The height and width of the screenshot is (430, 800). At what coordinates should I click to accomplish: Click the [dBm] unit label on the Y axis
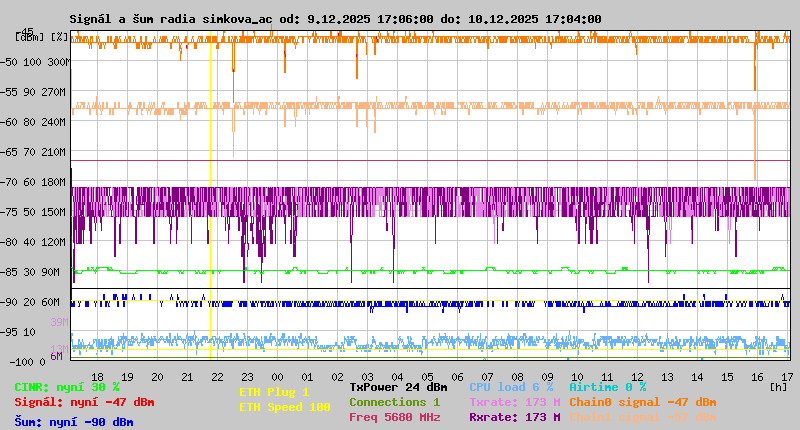(x=27, y=36)
